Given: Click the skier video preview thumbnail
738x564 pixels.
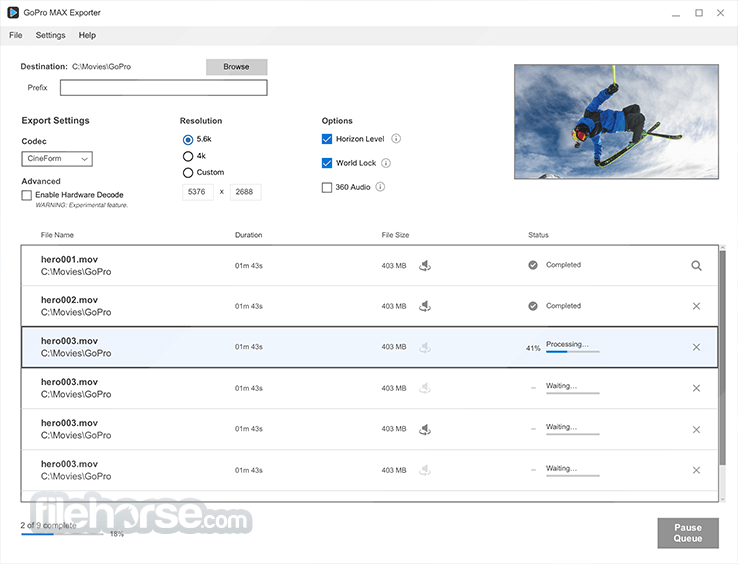Looking at the screenshot, I should pos(616,121).
